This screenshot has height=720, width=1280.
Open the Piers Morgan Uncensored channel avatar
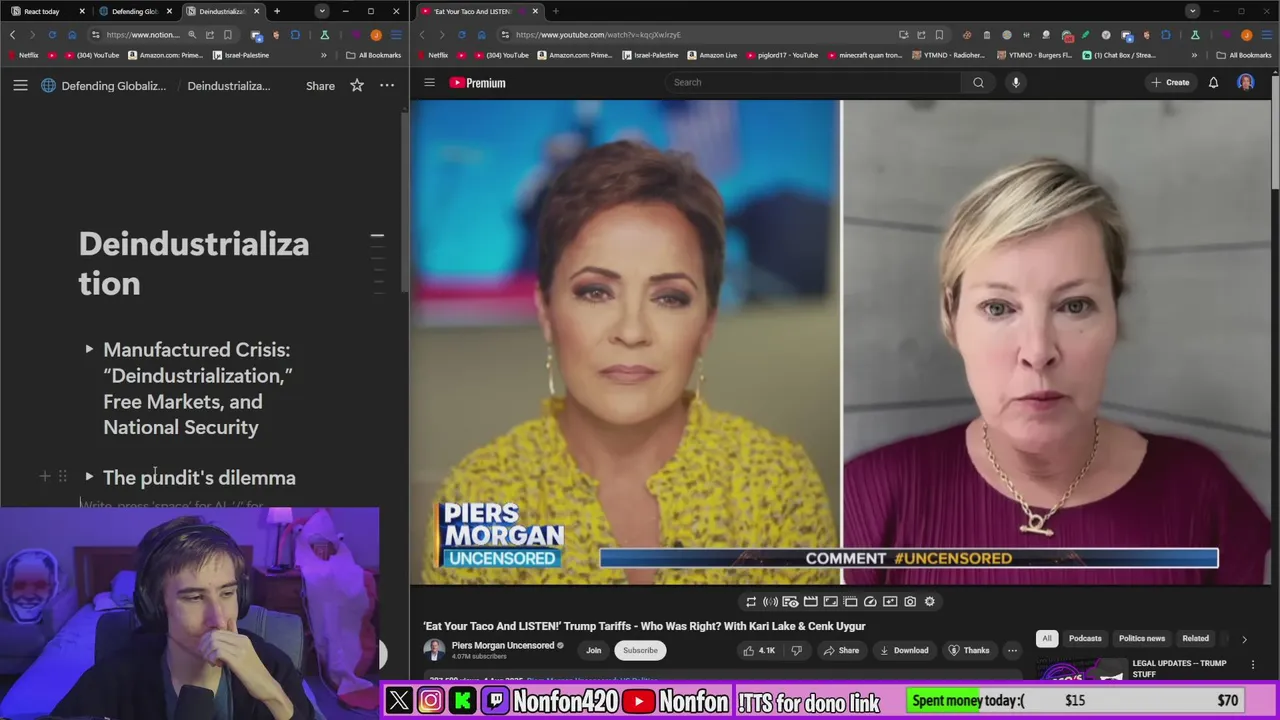point(434,650)
